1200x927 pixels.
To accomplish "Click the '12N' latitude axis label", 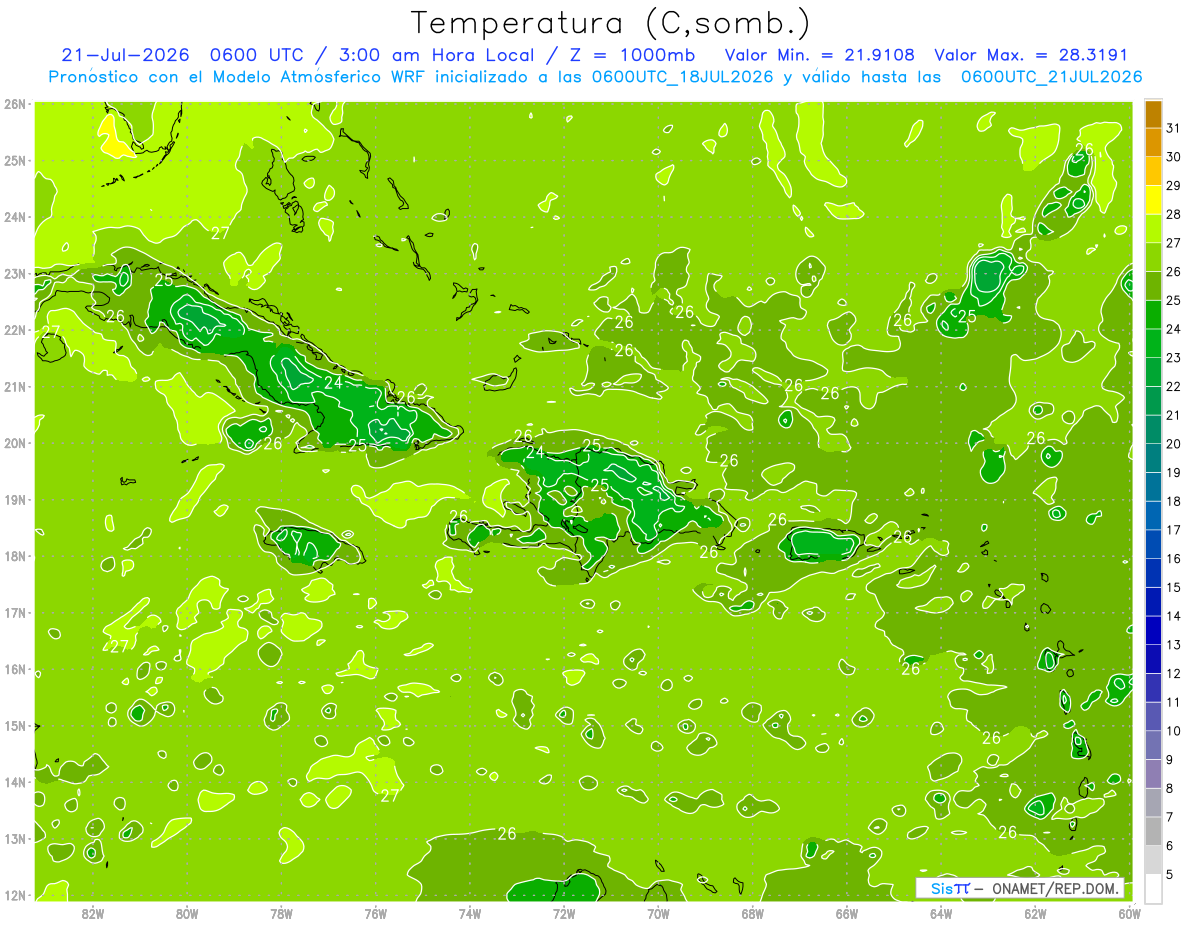I will click(15, 895).
